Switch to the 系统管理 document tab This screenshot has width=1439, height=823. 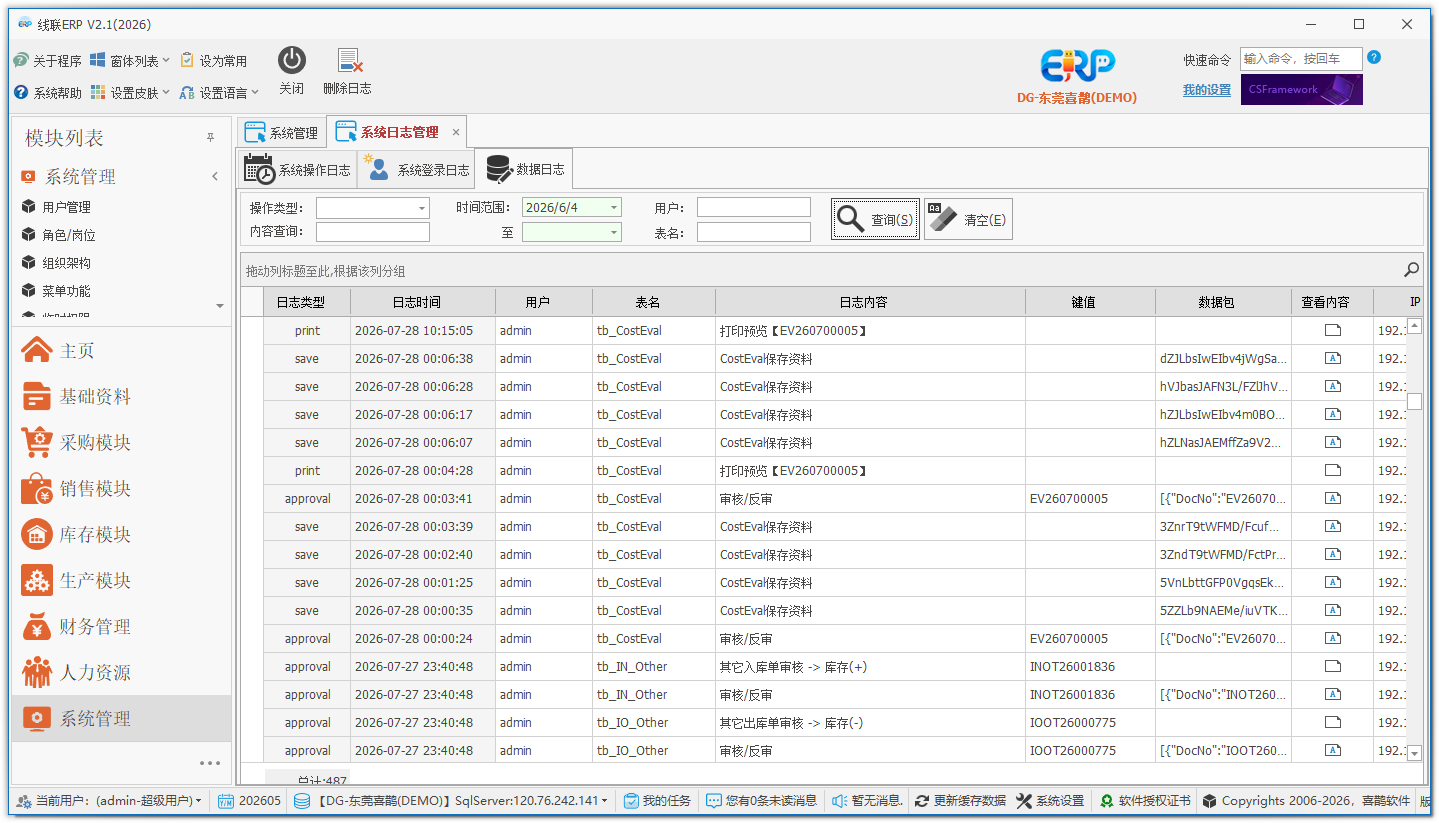pos(281,133)
